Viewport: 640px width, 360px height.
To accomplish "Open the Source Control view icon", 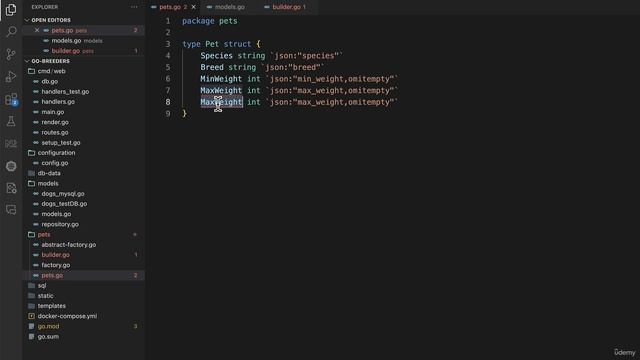I will pos(11,54).
